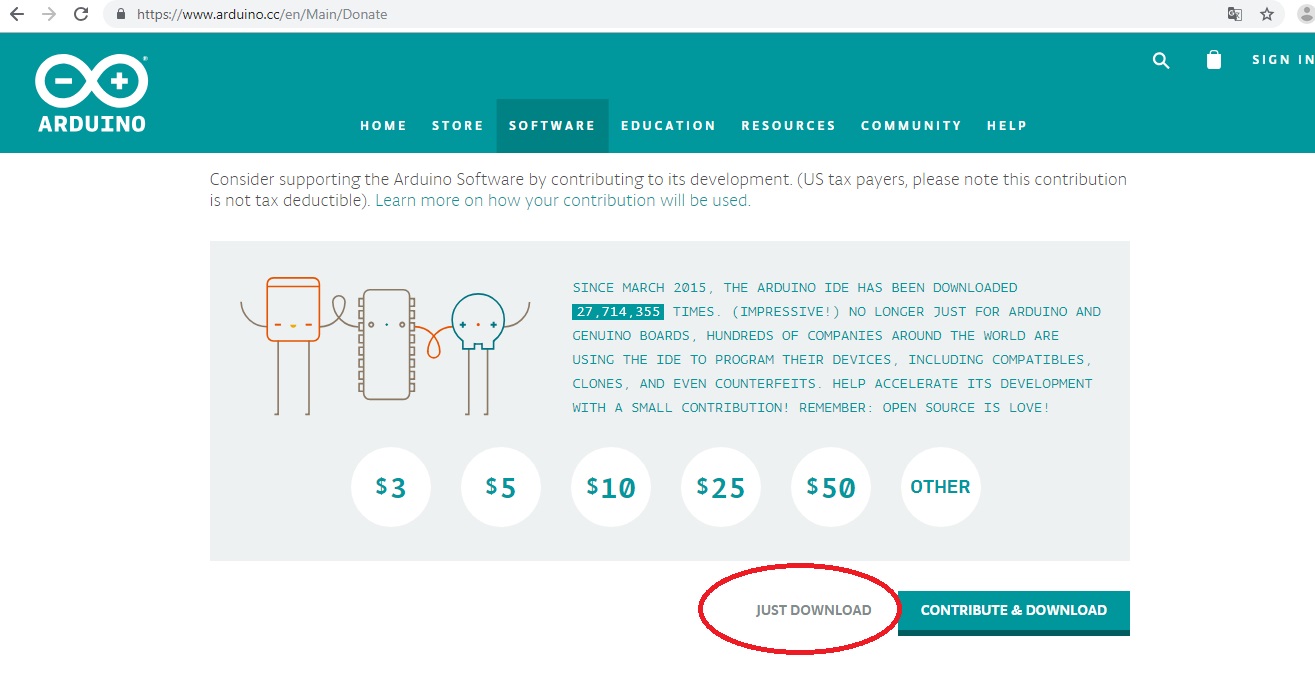Click the browser forward arrow
Viewport: 1315px width, 694px height.
[49, 14]
